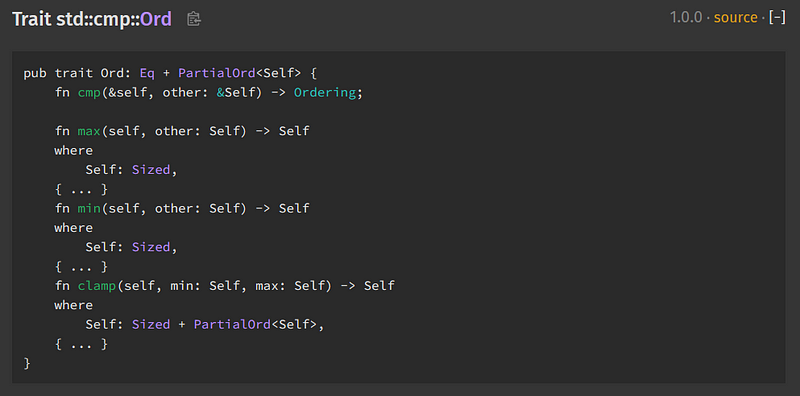
Task: Jump to the min method definition
Action: point(89,208)
